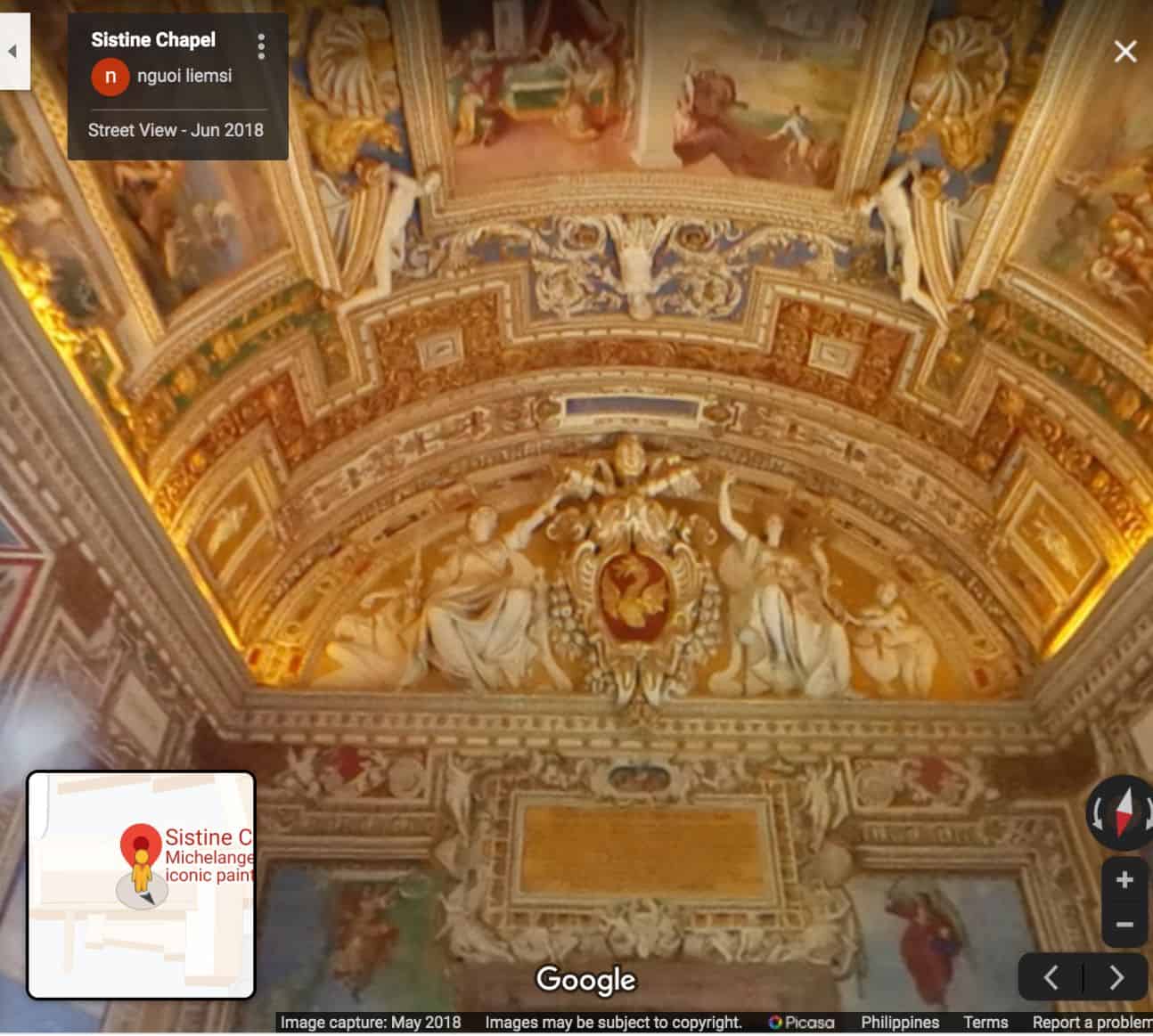Open the minimap thumbnail
Screen dimensions: 1153x1036
(x=142, y=885)
